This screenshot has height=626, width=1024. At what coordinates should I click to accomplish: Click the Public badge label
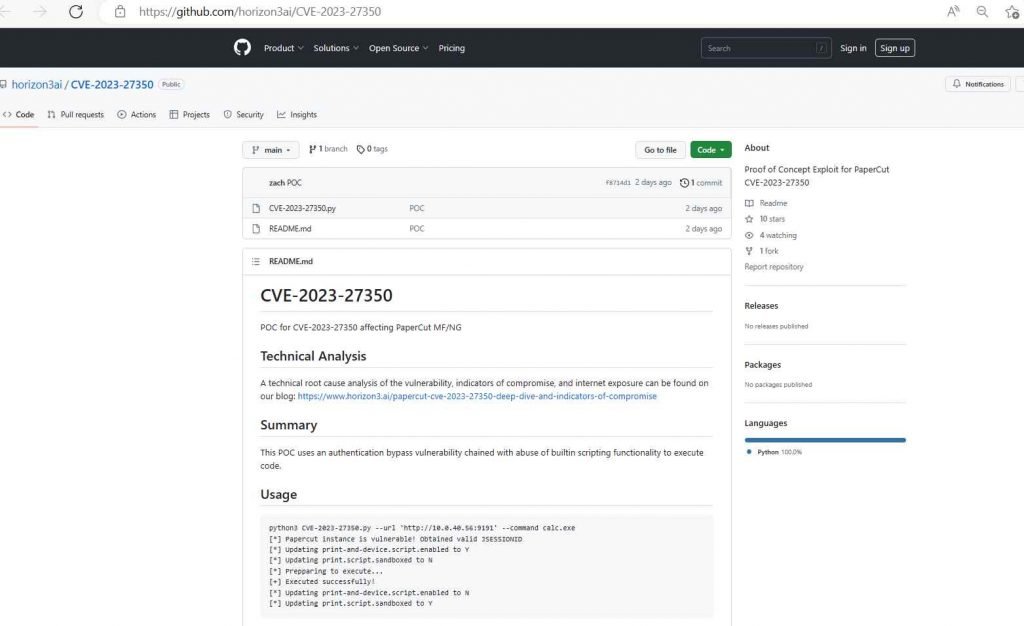[x=171, y=84]
